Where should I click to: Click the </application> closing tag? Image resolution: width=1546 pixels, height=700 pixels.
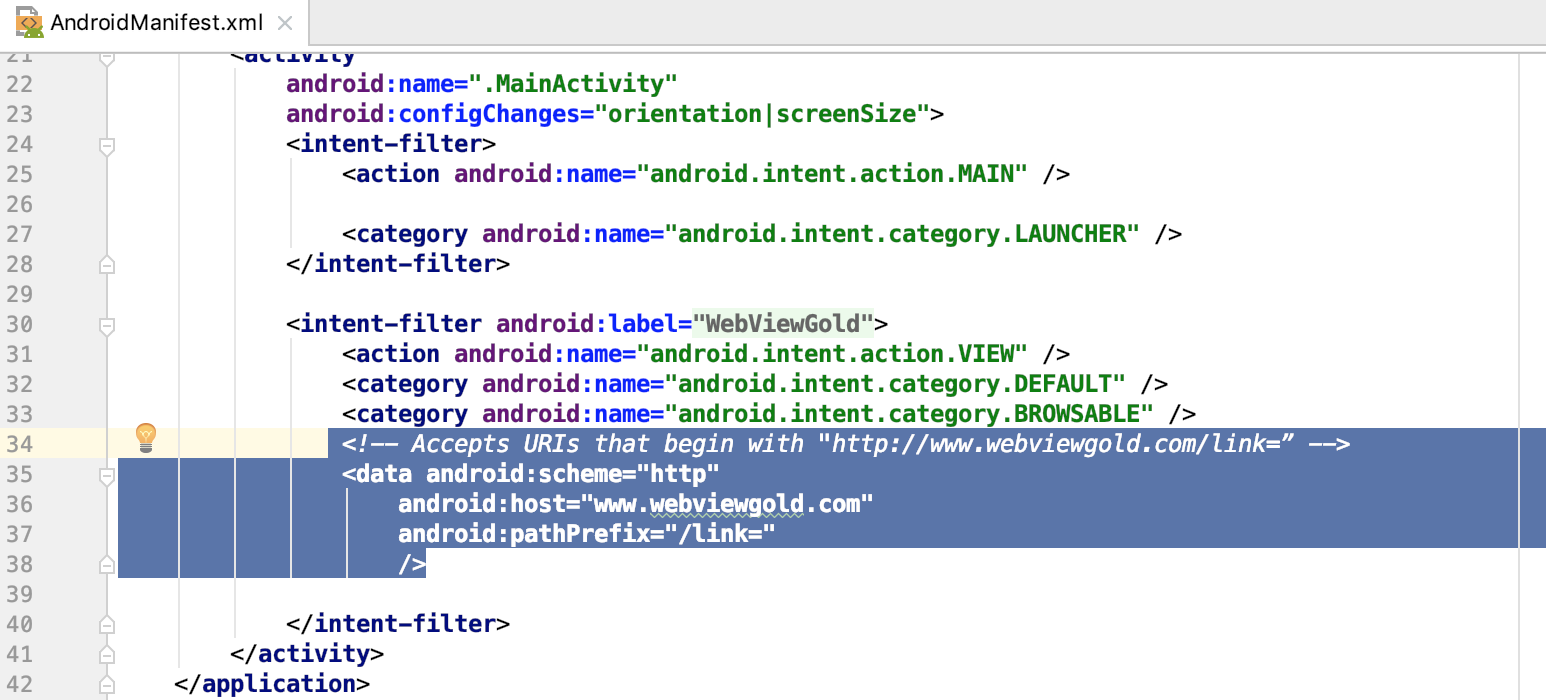[x=272, y=683]
